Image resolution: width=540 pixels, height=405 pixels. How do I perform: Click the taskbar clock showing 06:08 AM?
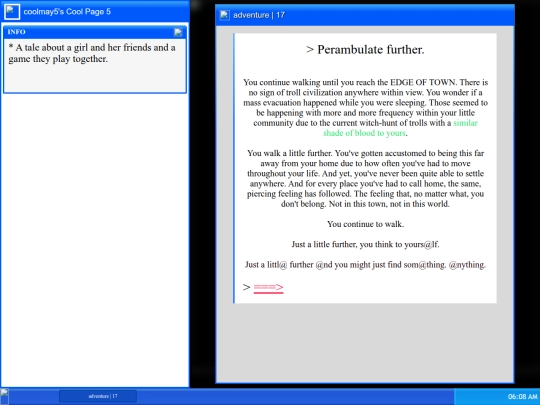(x=522, y=397)
